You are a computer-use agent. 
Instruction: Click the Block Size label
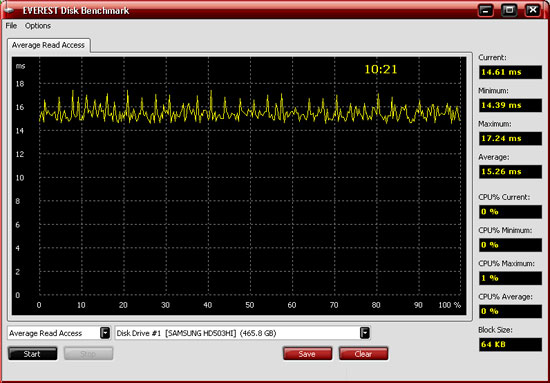495,330
